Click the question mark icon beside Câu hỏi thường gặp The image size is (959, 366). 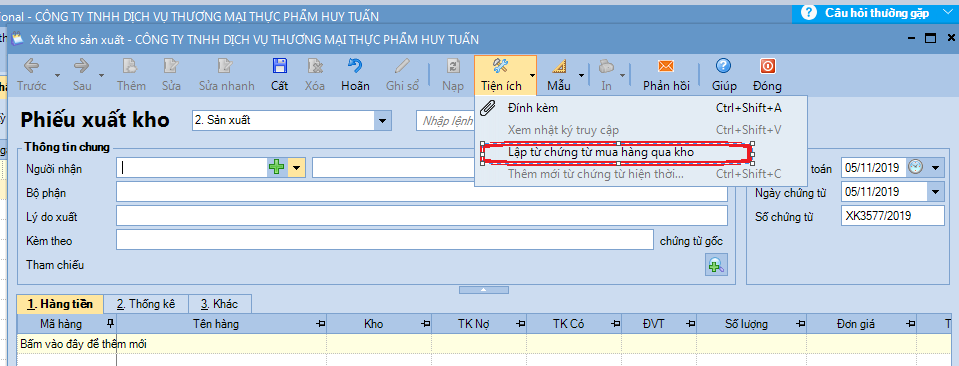(809, 13)
